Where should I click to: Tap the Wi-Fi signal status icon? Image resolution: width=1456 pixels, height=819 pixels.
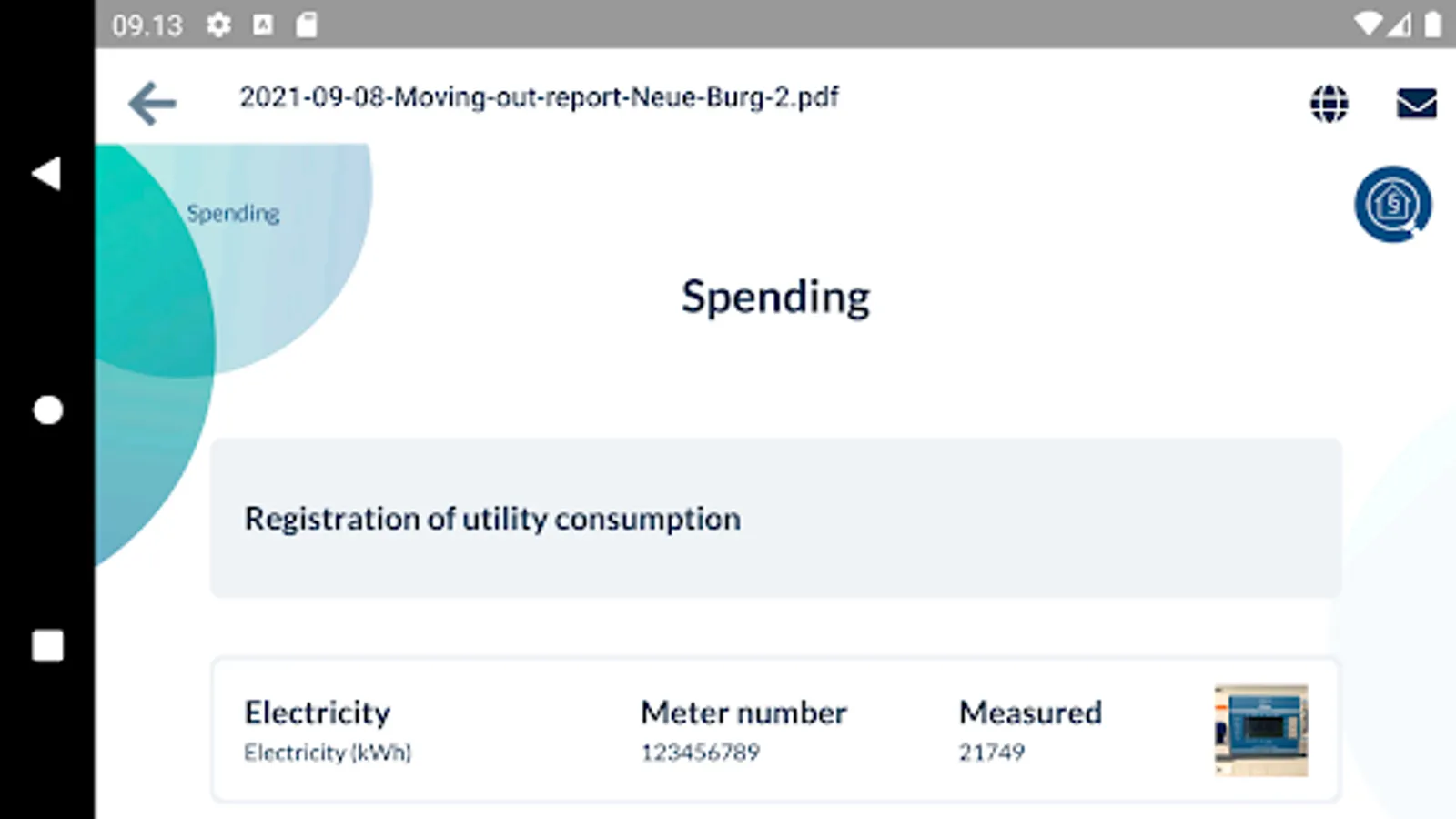[x=1367, y=25]
